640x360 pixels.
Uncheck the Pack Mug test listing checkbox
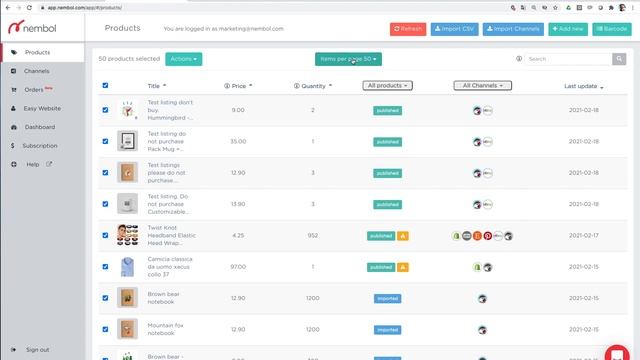point(105,141)
